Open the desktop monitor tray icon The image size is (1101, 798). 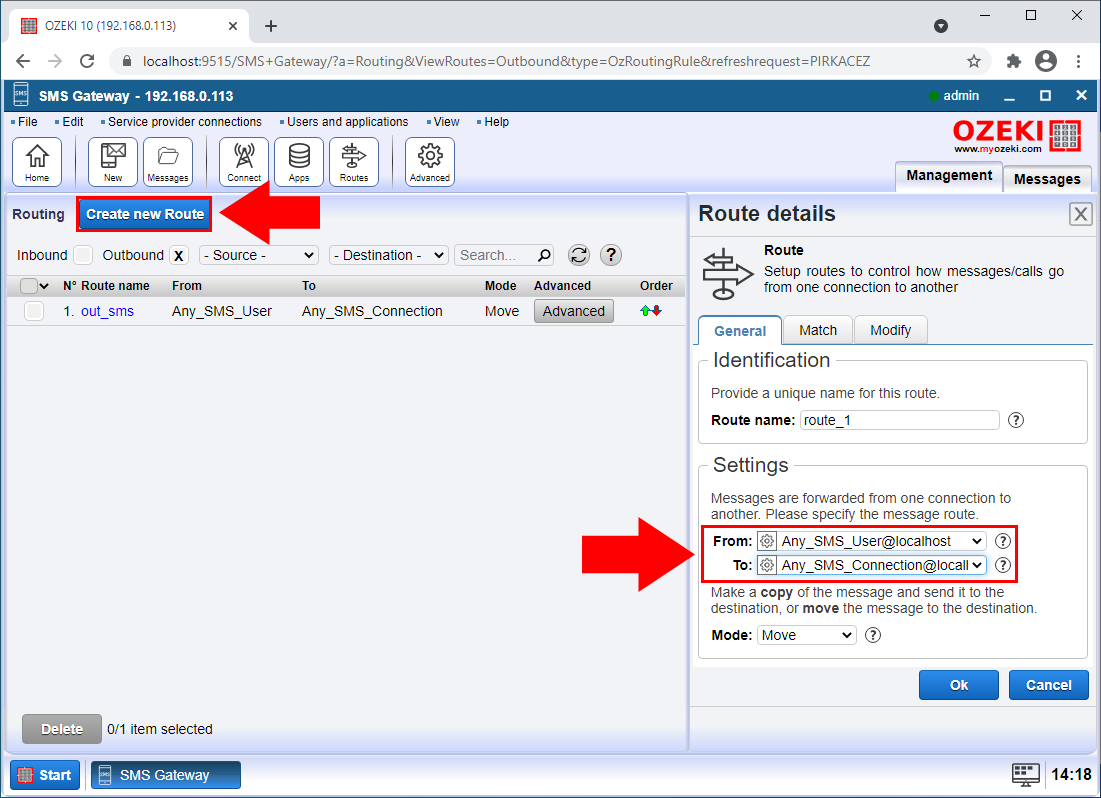click(x=1025, y=774)
